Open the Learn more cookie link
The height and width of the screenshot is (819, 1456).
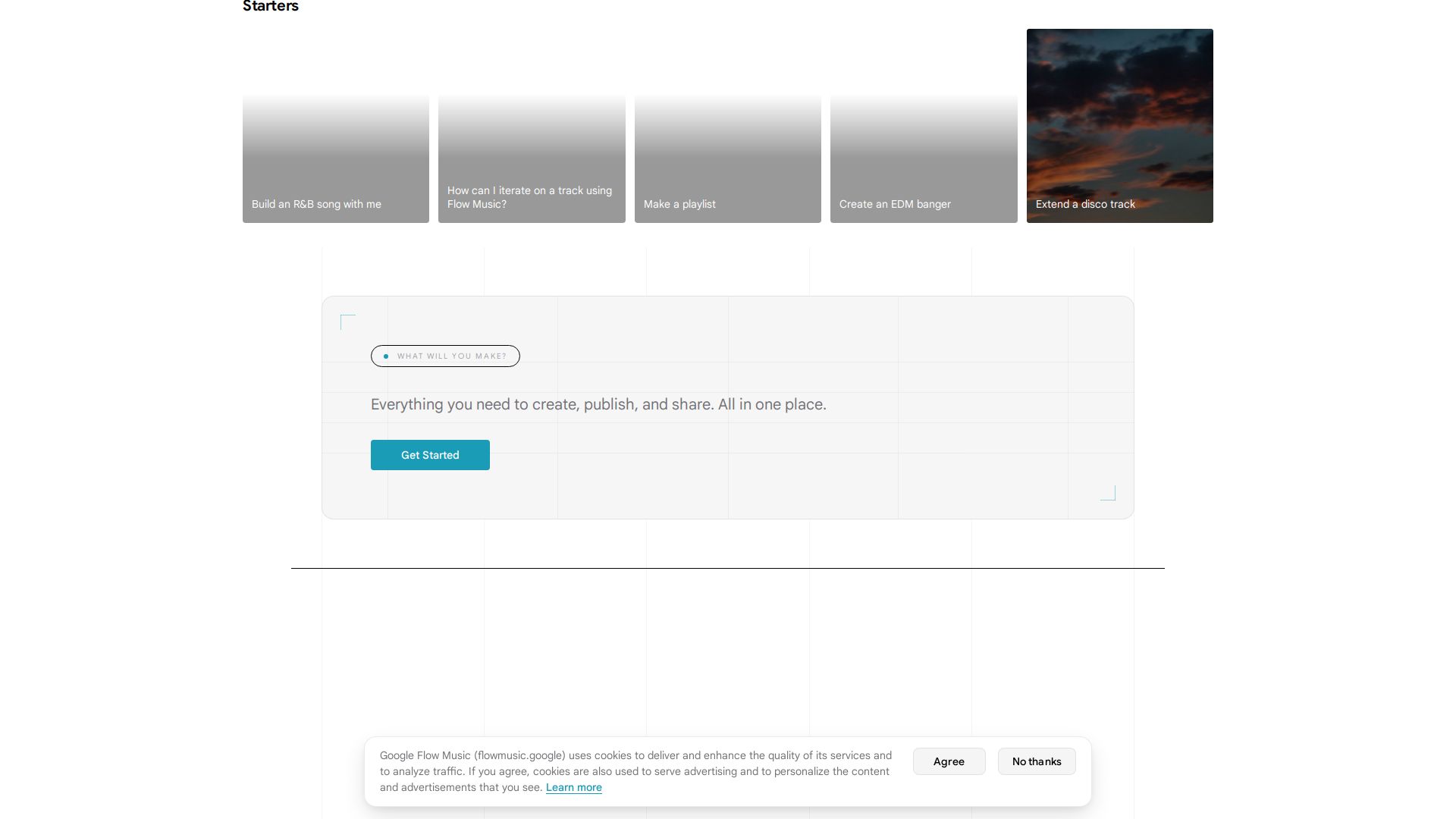(x=574, y=787)
